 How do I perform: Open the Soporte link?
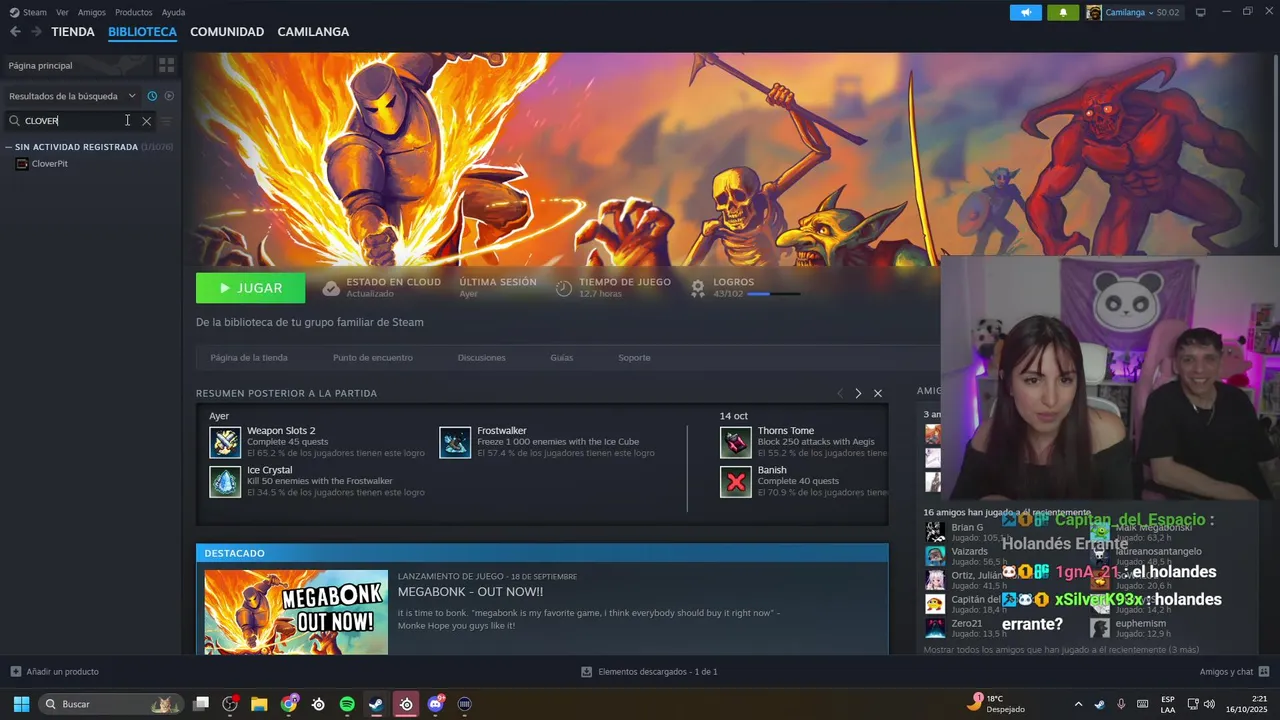coord(634,358)
